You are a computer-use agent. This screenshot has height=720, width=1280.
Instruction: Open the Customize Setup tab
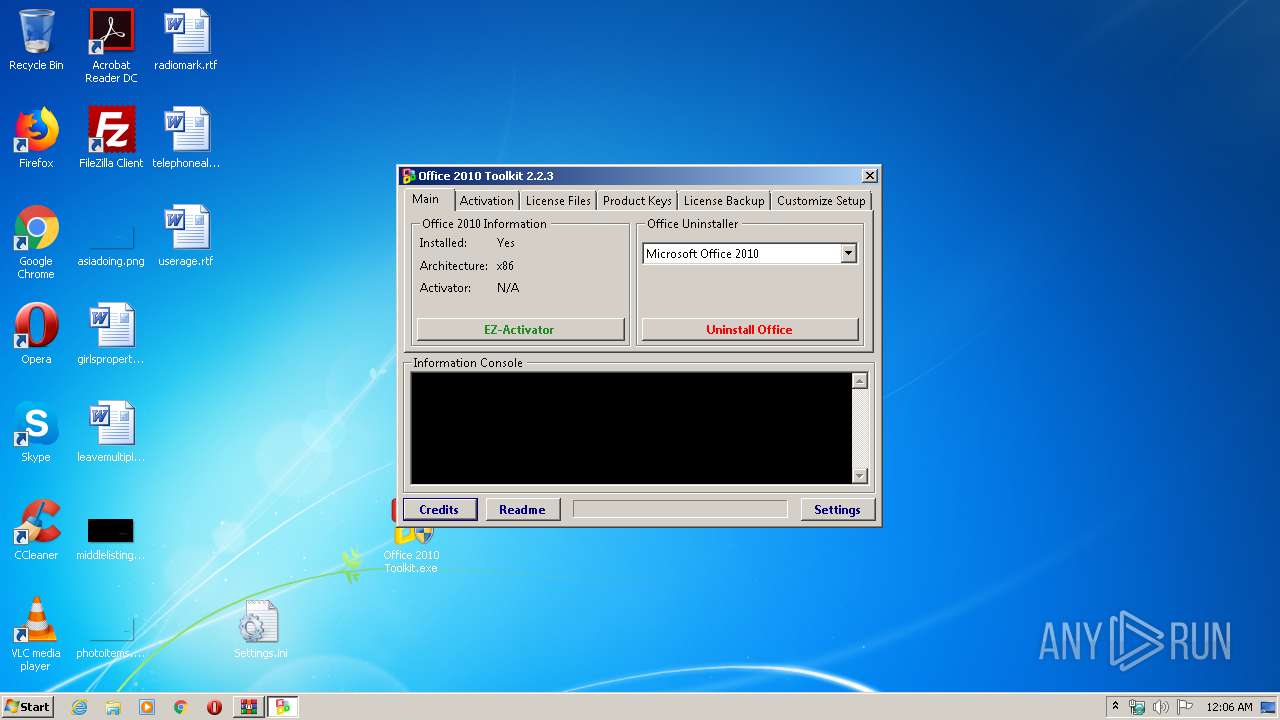pos(821,200)
